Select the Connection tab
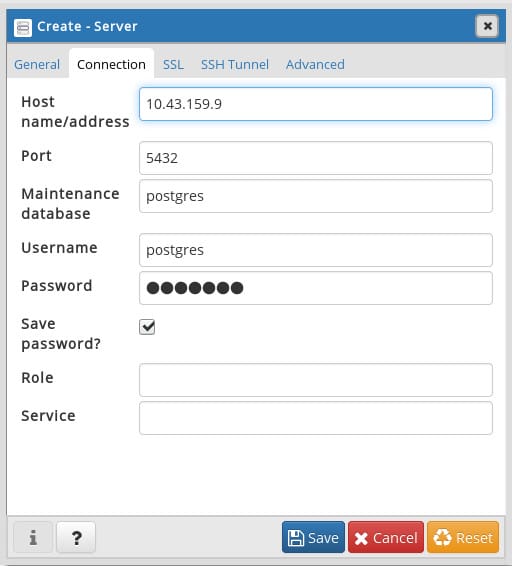512x566 pixels. 111,65
